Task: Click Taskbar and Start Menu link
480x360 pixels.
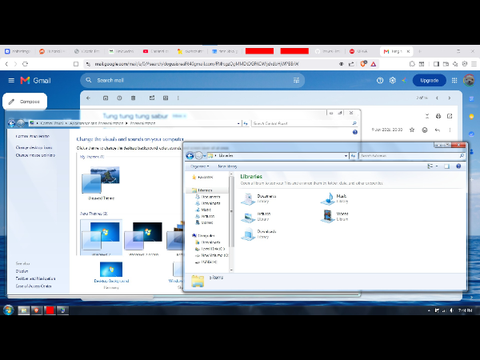Action: pyautogui.click(x=36, y=278)
